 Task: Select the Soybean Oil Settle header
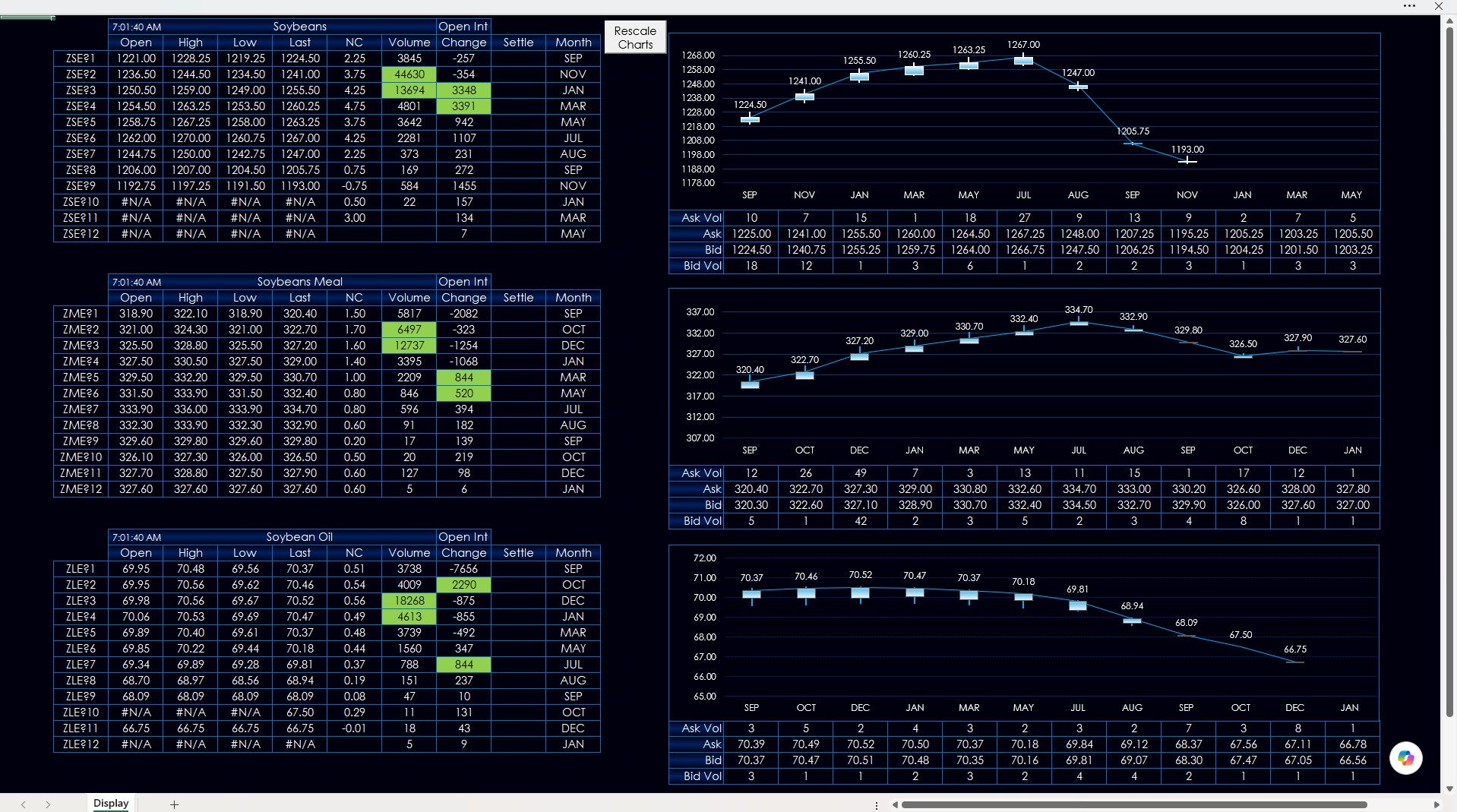tap(518, 553)
